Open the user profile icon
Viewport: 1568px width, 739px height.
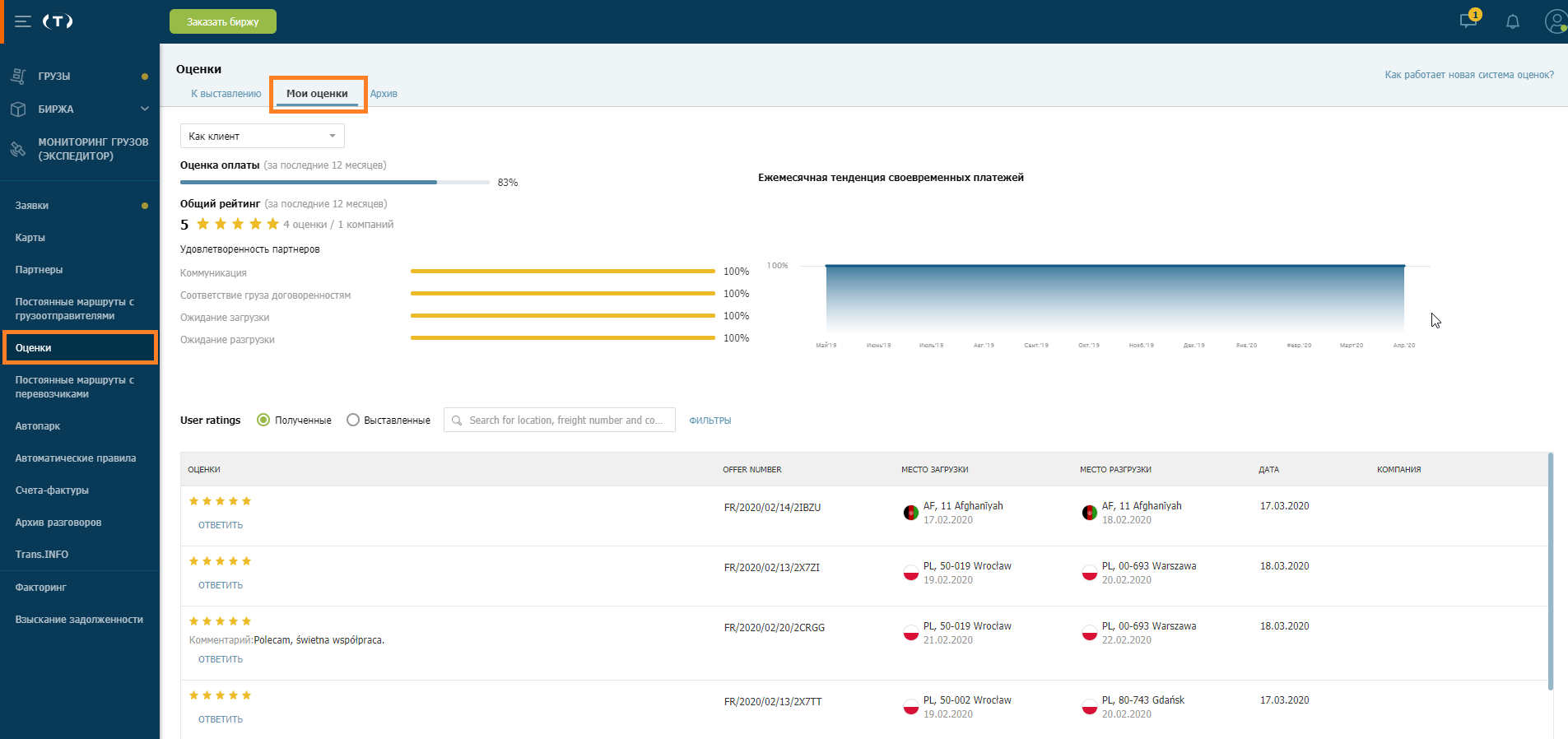click(x=1556, y=21)
